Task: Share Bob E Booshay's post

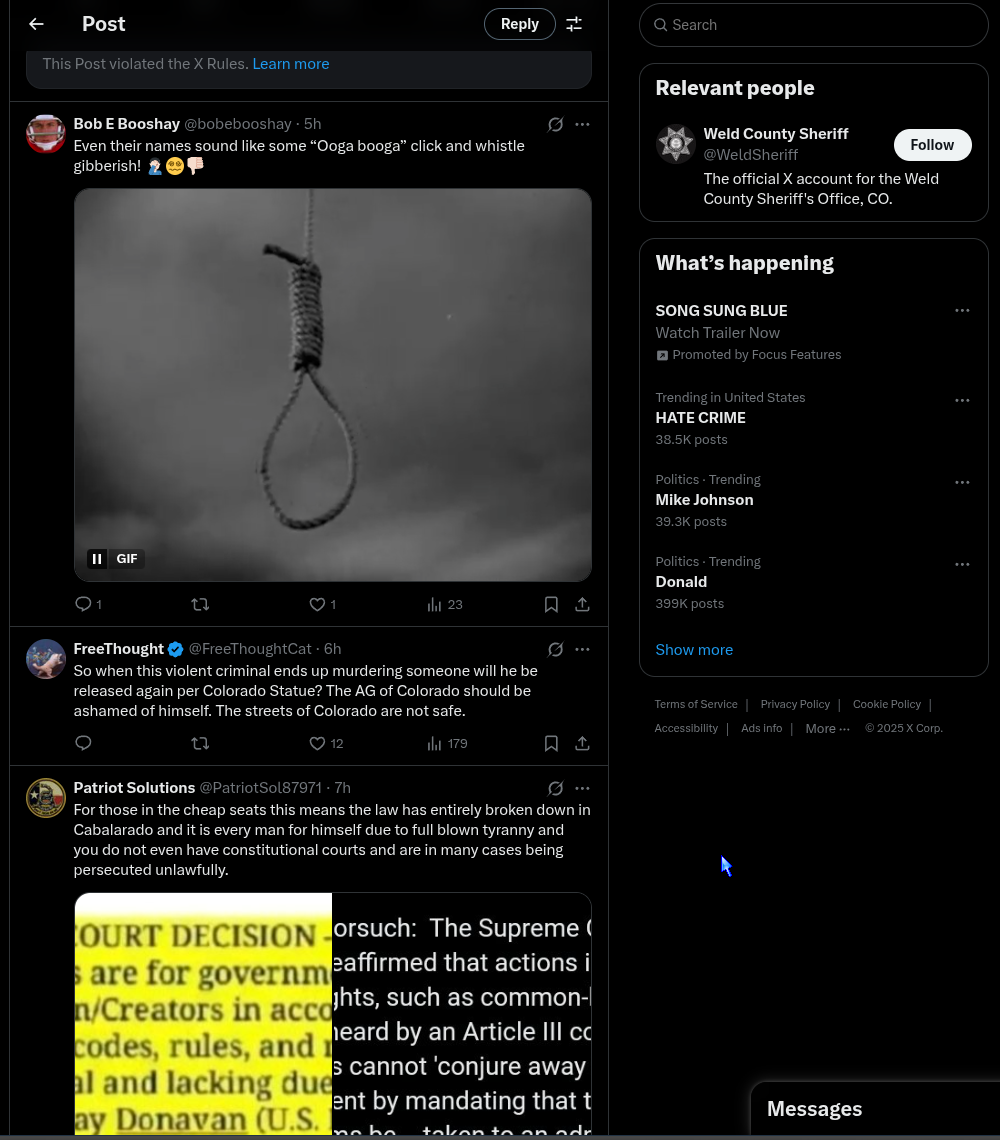Action: 582,604
